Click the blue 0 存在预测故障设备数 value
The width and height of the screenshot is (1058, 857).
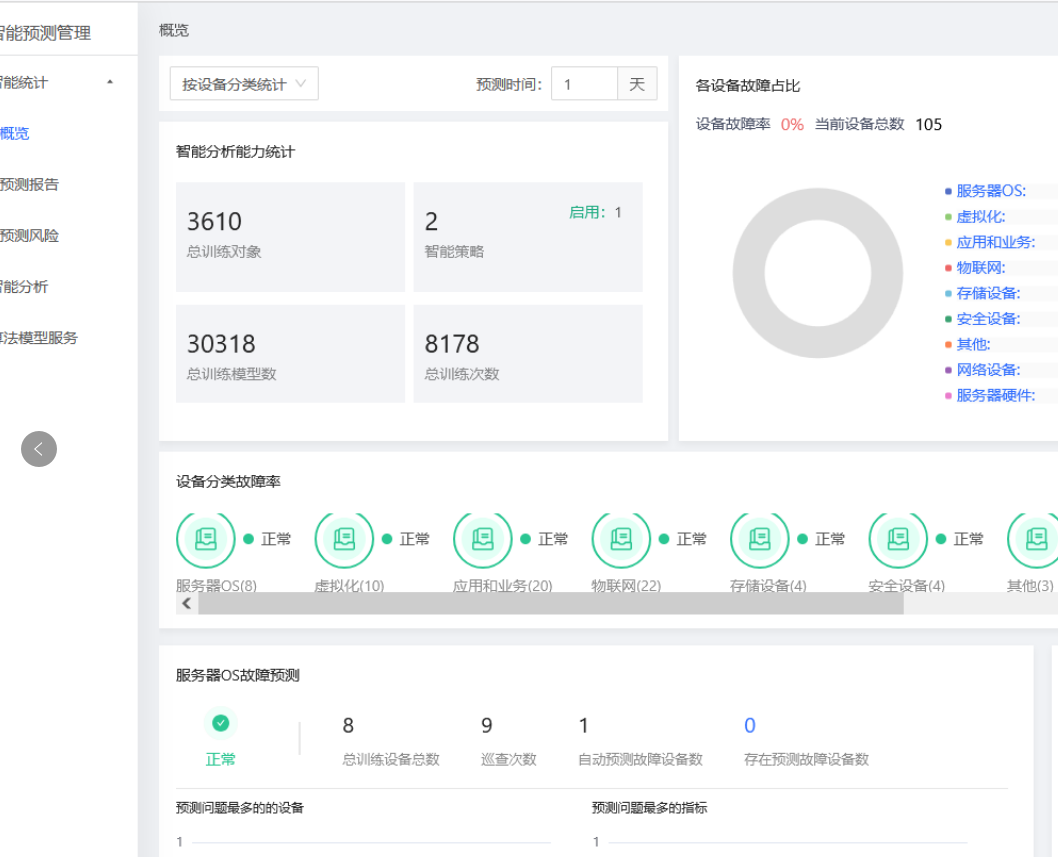tap(750, 725)
